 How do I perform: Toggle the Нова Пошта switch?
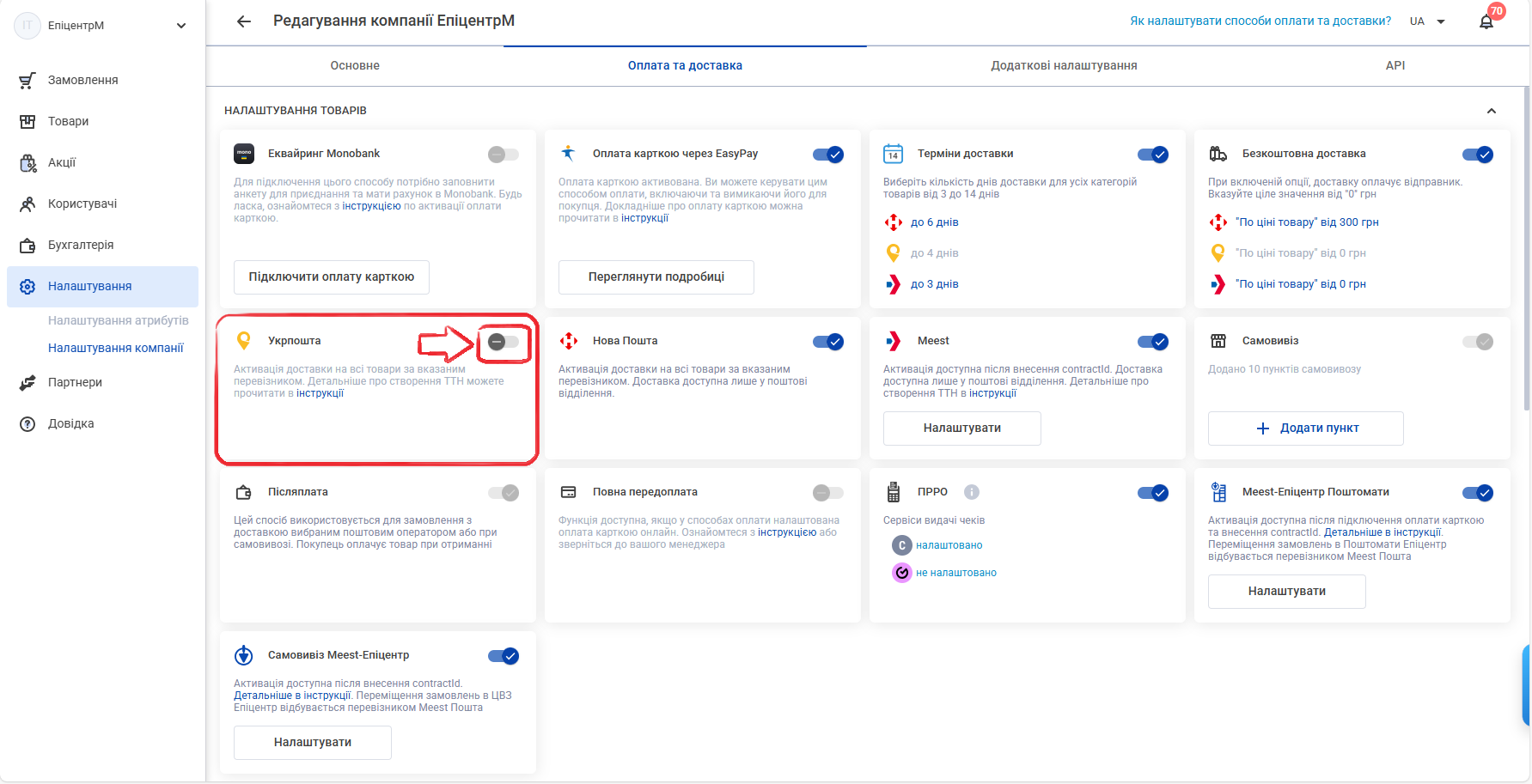click(x=828, y=342)
